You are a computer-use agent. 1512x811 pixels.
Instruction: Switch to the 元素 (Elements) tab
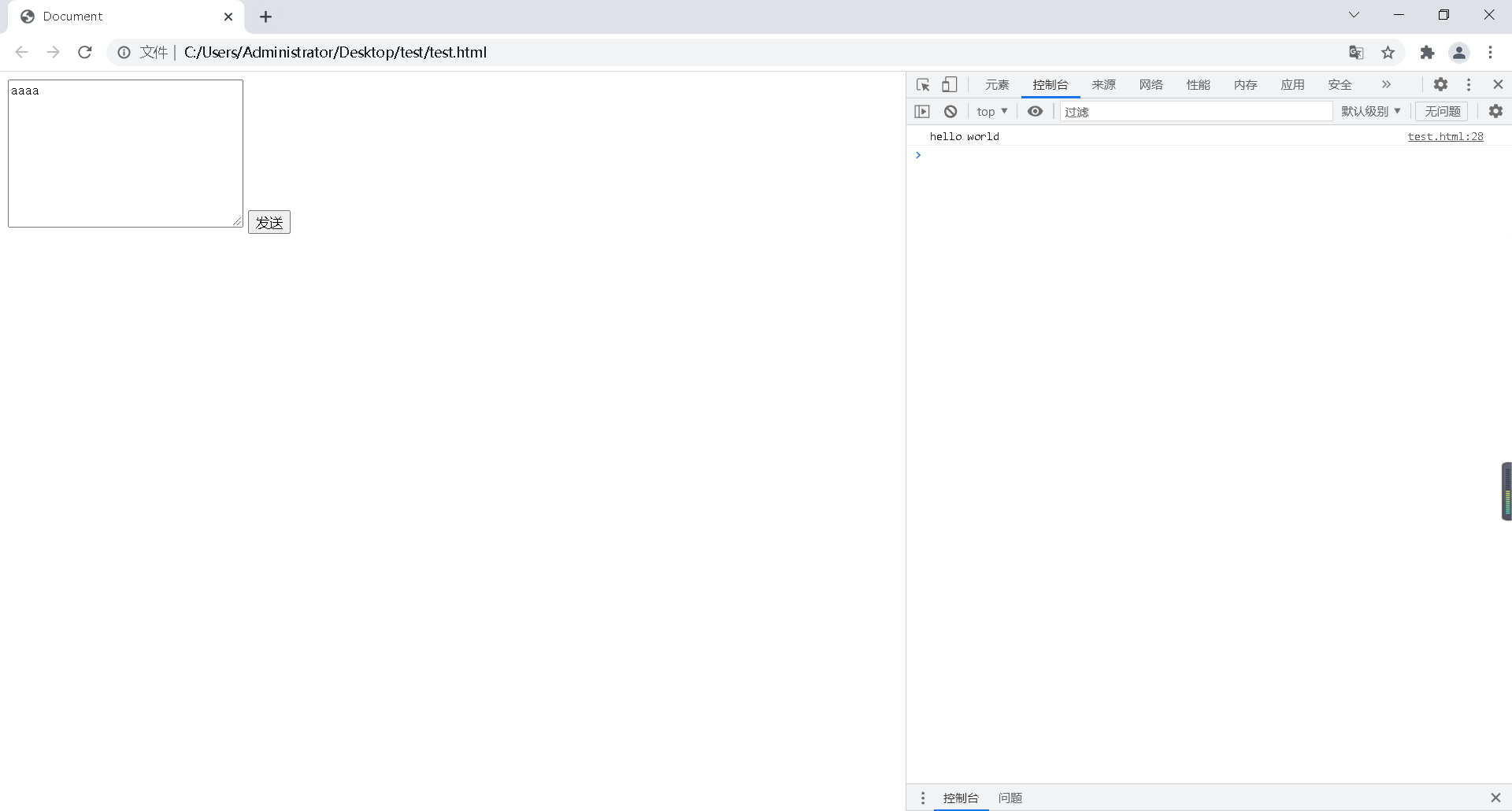(997, 84)
